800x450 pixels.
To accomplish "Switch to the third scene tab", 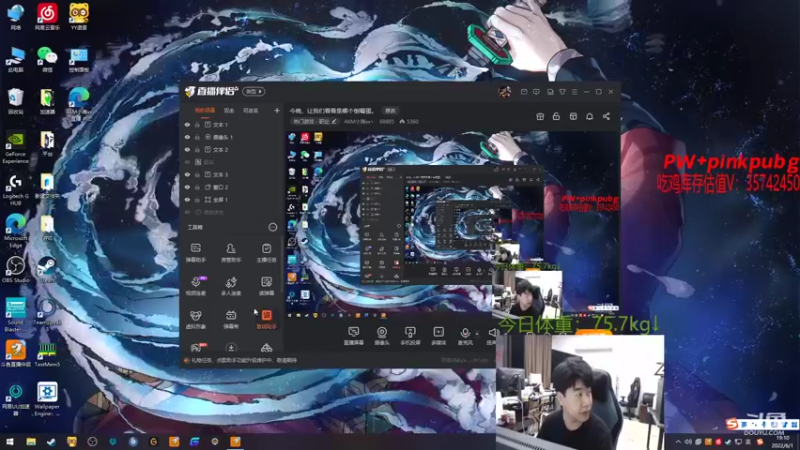I will click(x=251, y=110).
